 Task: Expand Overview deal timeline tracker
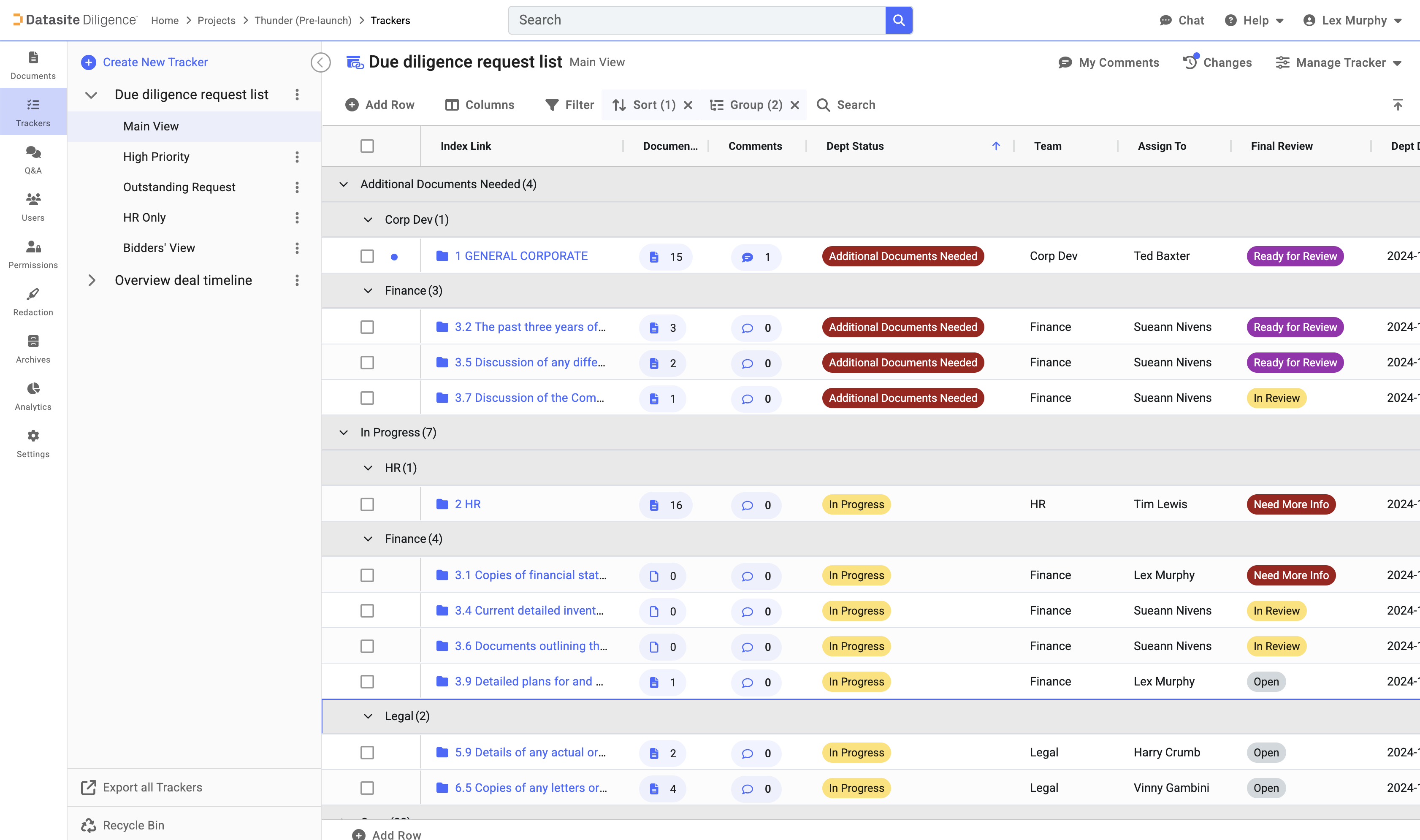click(x=92, y=280)
